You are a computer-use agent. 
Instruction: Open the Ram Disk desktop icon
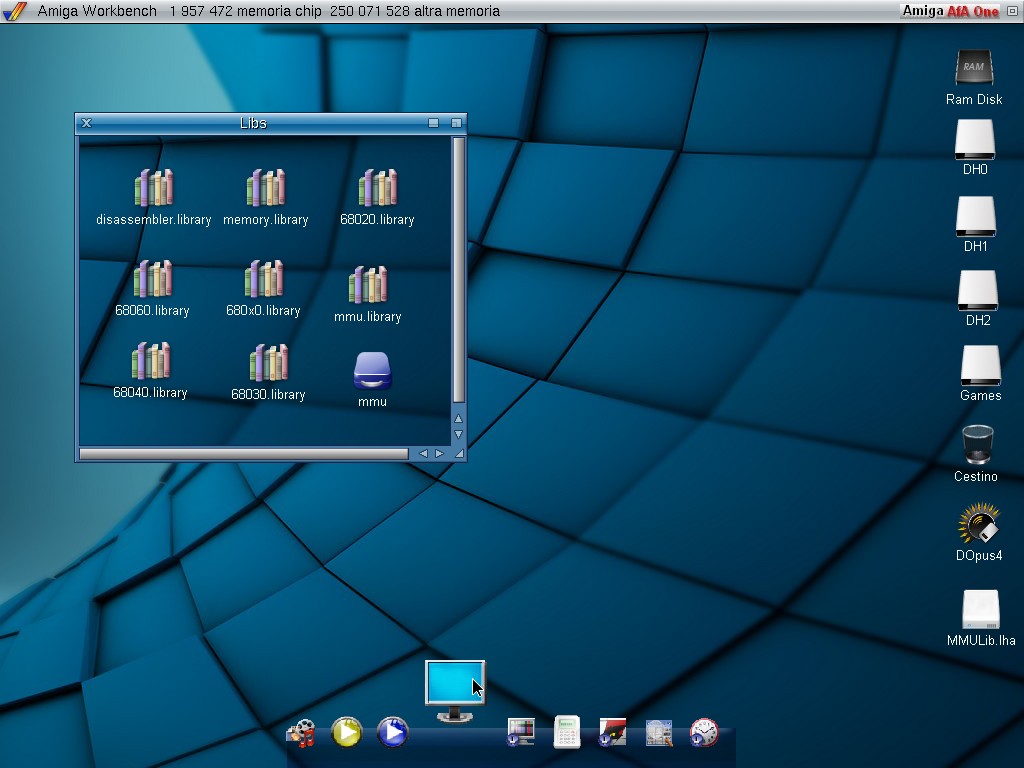click(x=974, y=68)
